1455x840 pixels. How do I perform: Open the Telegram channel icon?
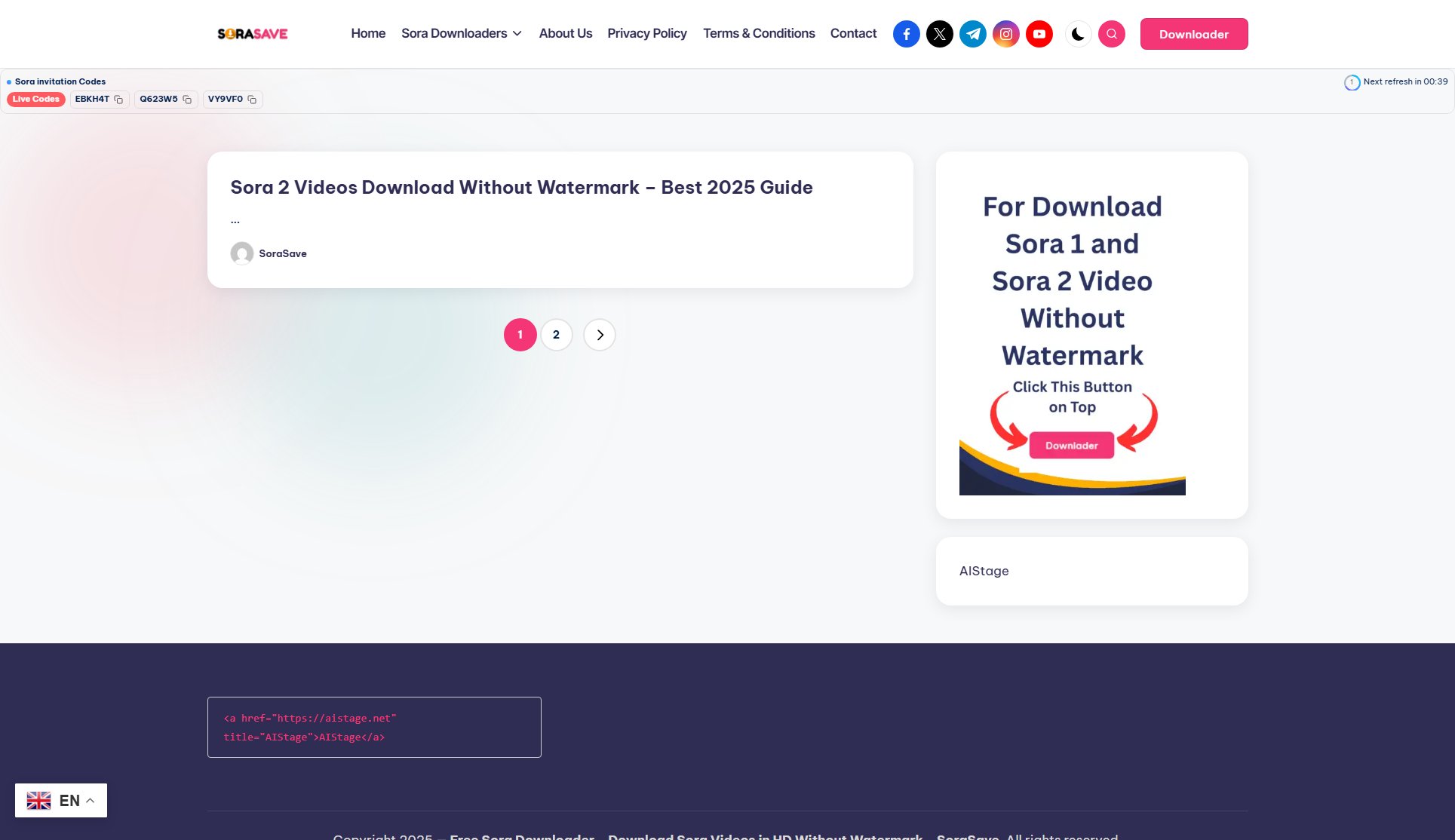(972, 33)
